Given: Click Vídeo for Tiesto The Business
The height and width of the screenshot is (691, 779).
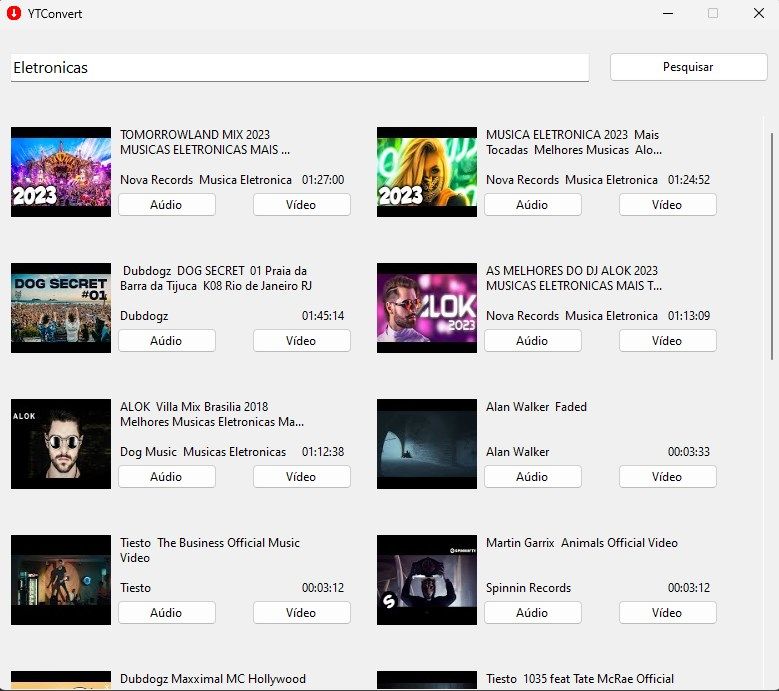Looking at the screenshot, I should click(302, 613).
